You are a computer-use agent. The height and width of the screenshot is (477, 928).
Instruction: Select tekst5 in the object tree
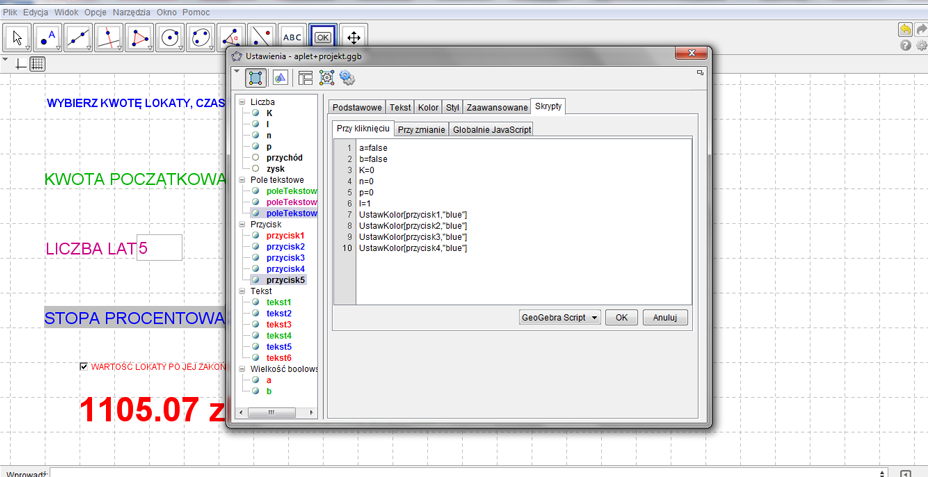[x=279, y=347]
